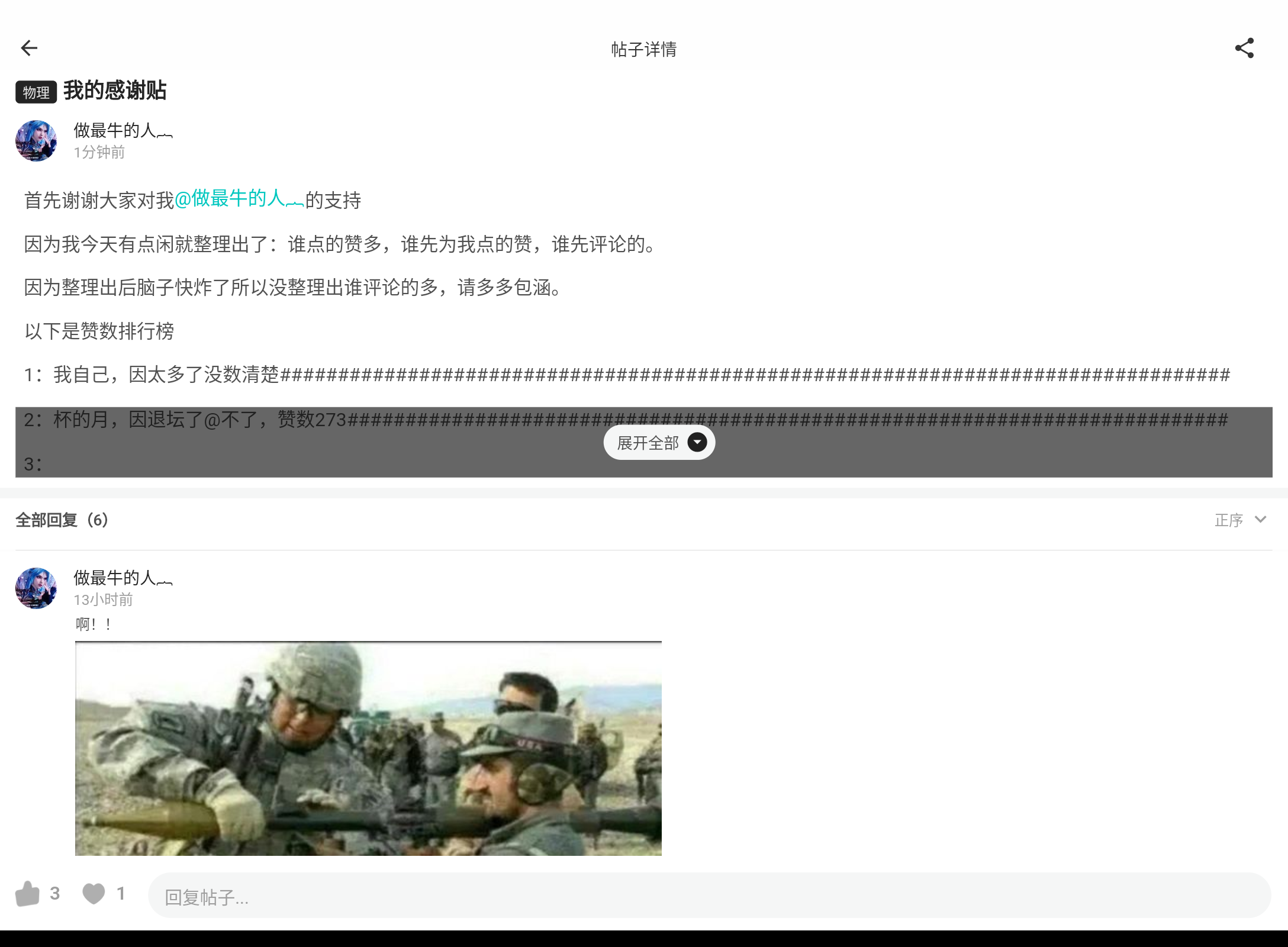Tap the back arrow icon
The width and height of the screenshot is (1288, 947).
coord(28,47)
